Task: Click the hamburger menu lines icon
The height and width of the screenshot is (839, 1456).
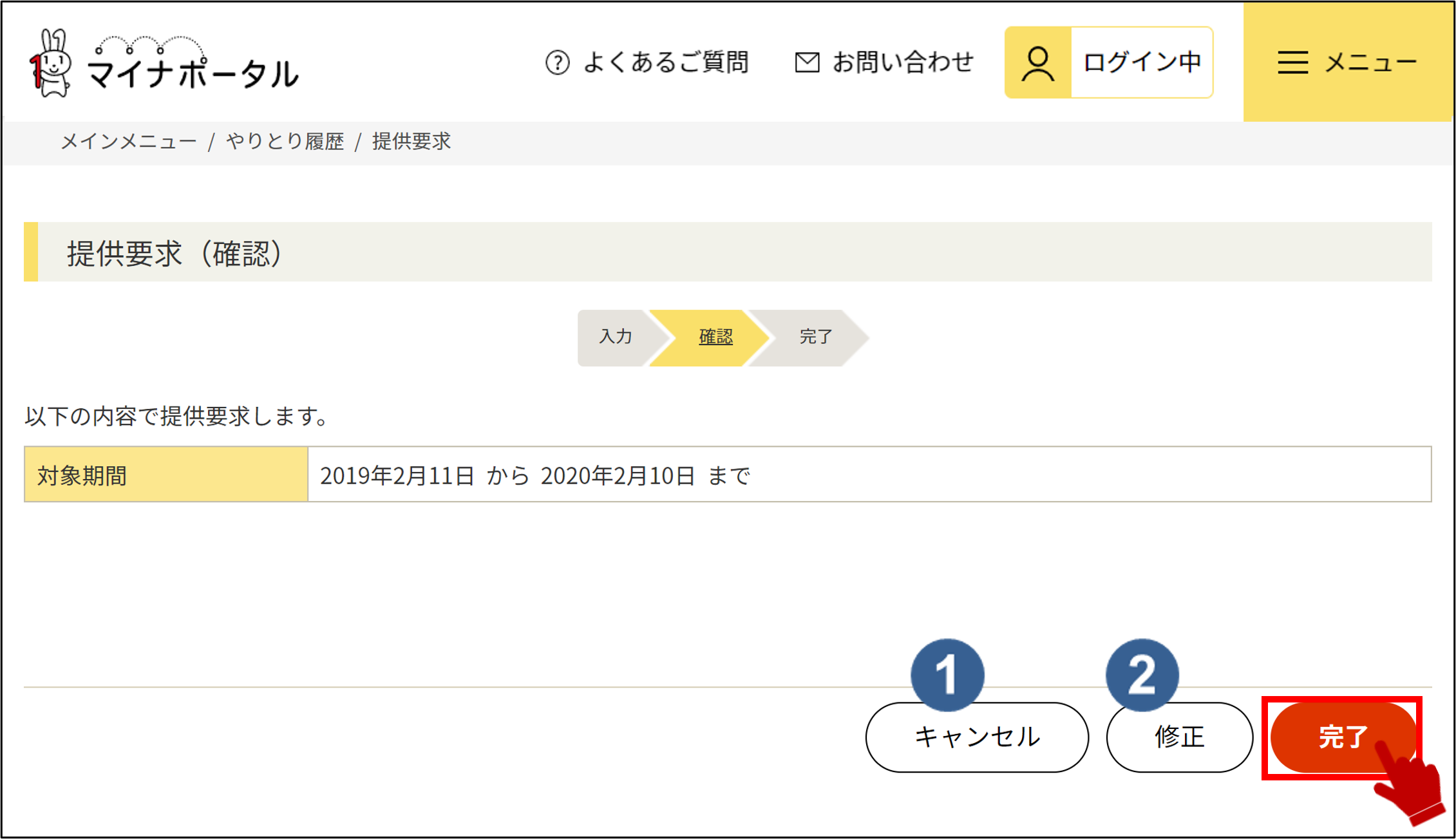Action: pos(1292,62)
